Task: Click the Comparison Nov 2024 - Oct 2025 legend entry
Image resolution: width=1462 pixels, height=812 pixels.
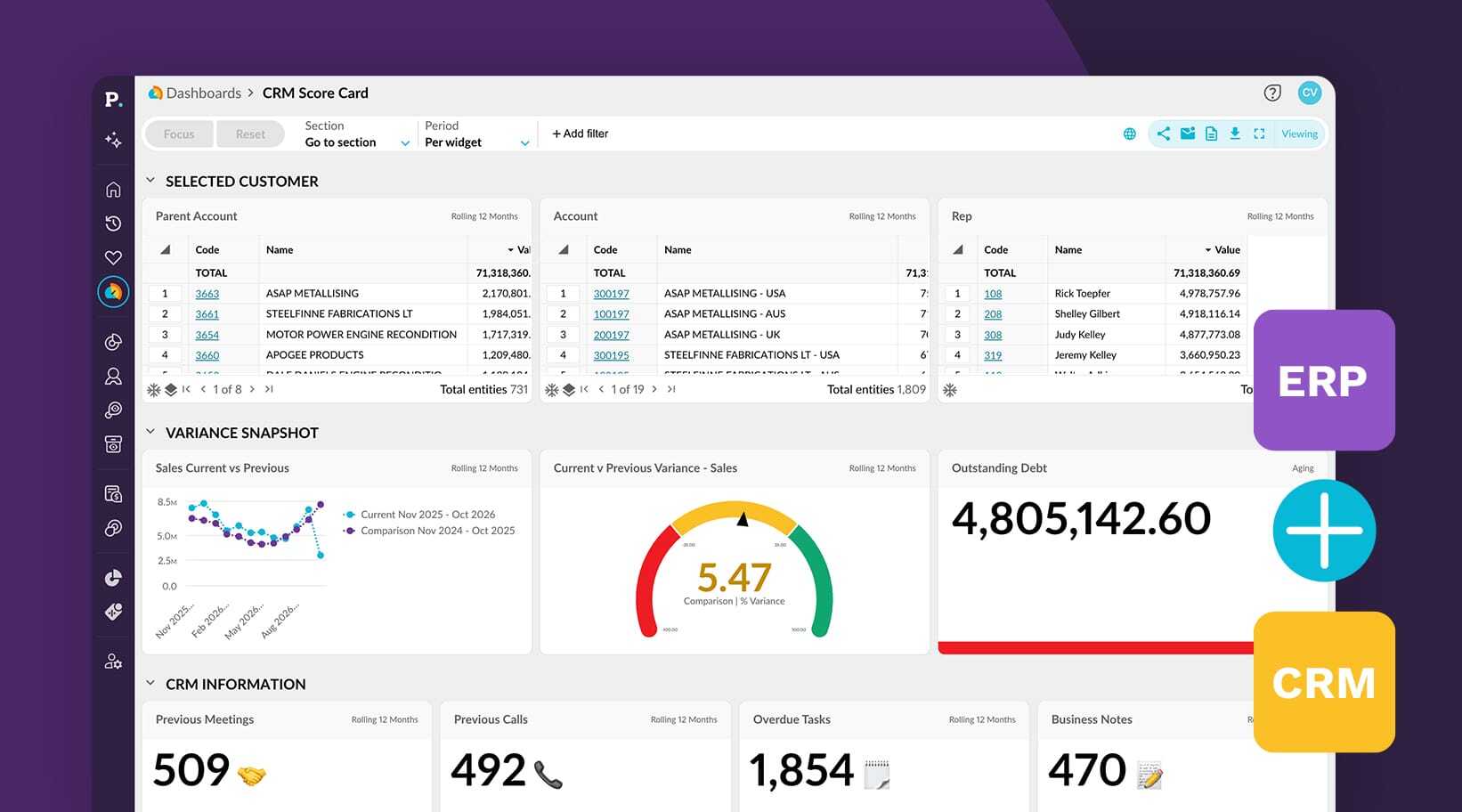Action: (x=429, y=531)
